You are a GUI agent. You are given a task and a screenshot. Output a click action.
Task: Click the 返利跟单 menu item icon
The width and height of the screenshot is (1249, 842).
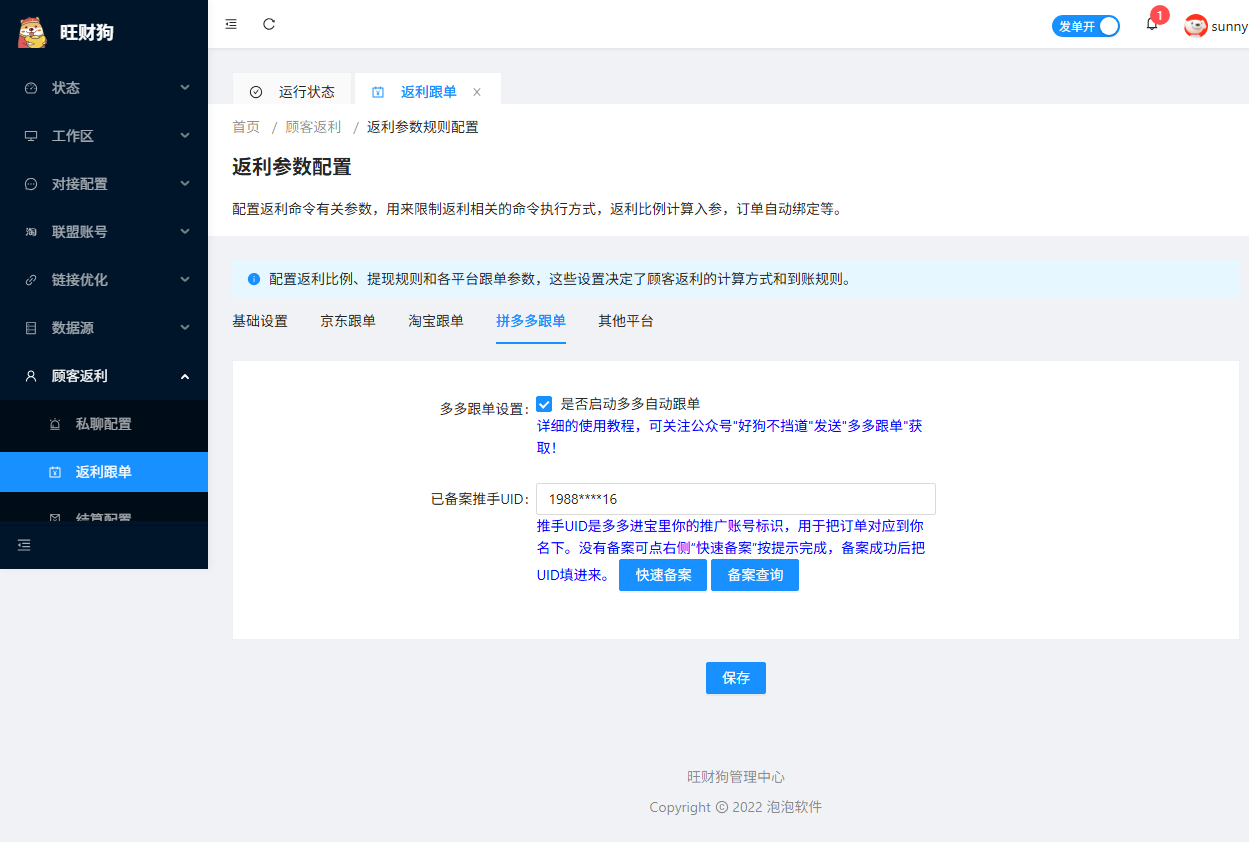(x=55, y=472)
